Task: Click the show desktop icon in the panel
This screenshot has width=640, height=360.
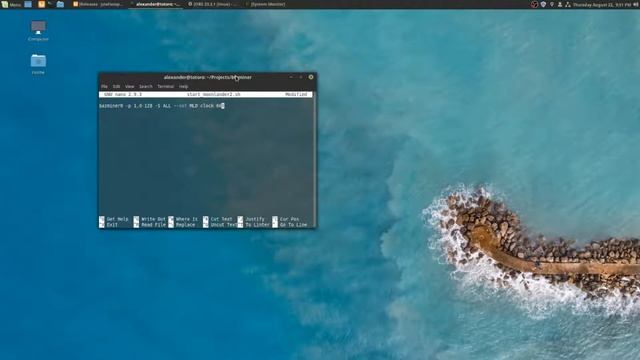Action: coord(28,4)
